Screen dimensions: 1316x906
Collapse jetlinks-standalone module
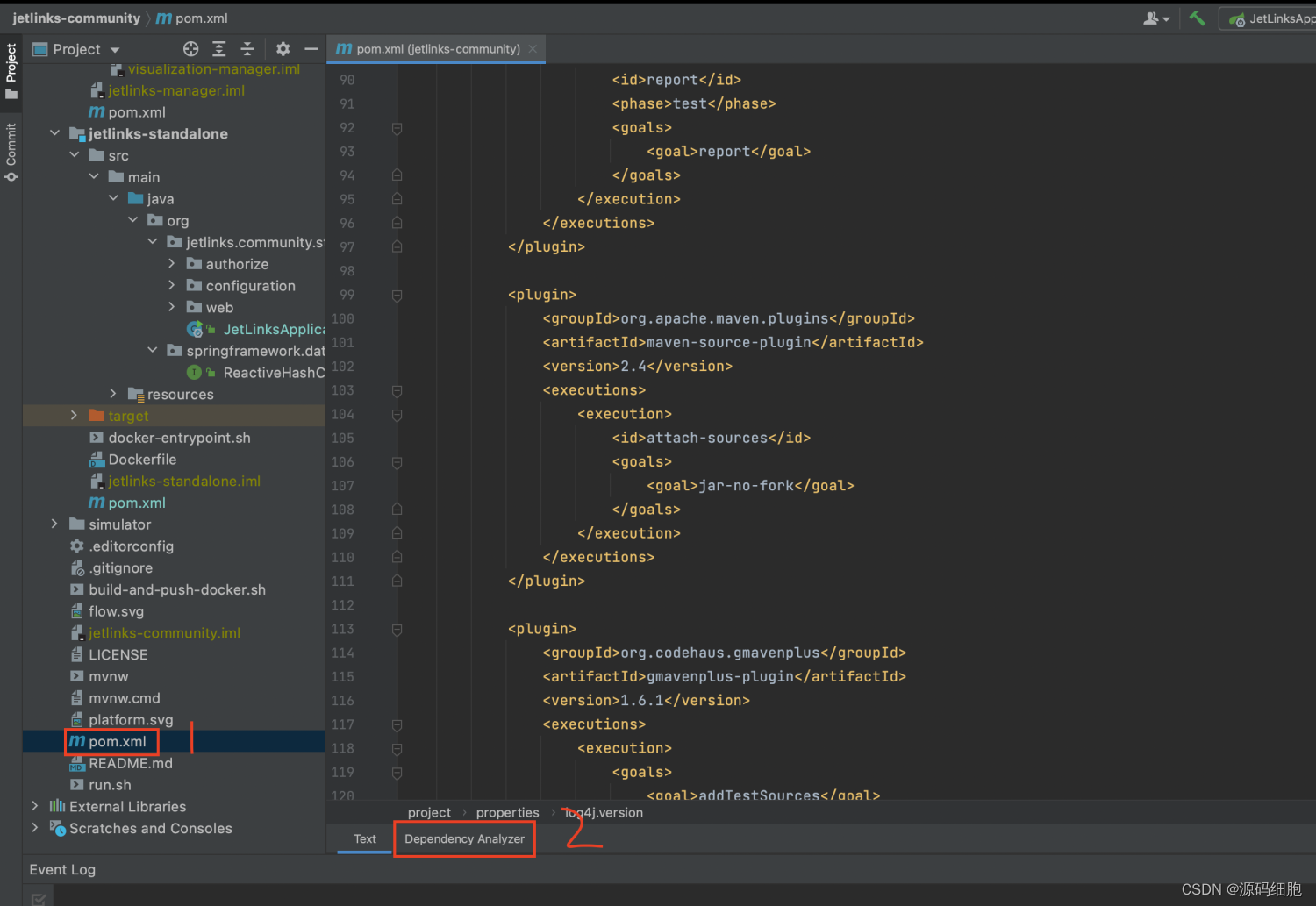click(x=54, y=133)
